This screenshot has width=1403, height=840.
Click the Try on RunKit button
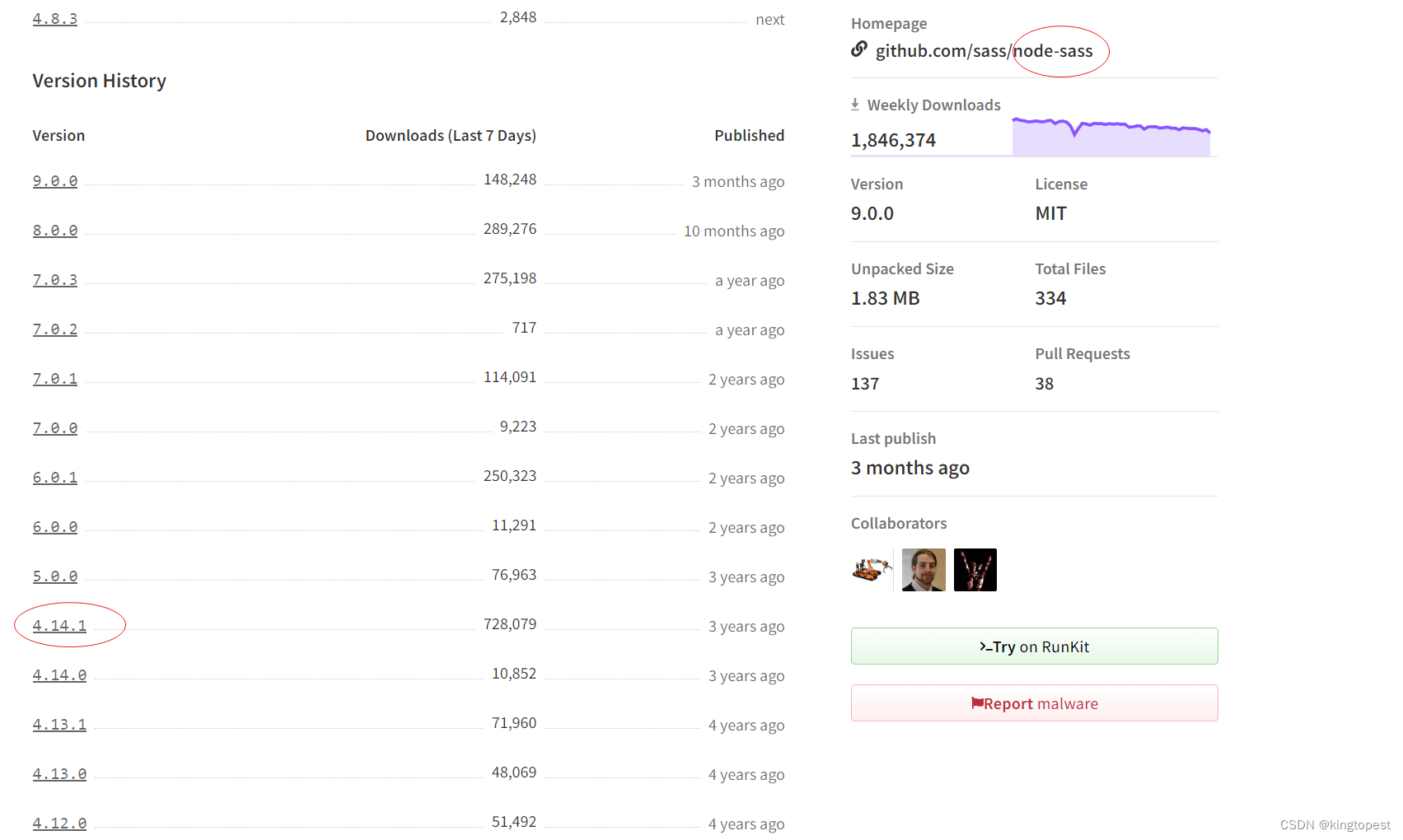pyautogui.click(x=1034, y=646)
